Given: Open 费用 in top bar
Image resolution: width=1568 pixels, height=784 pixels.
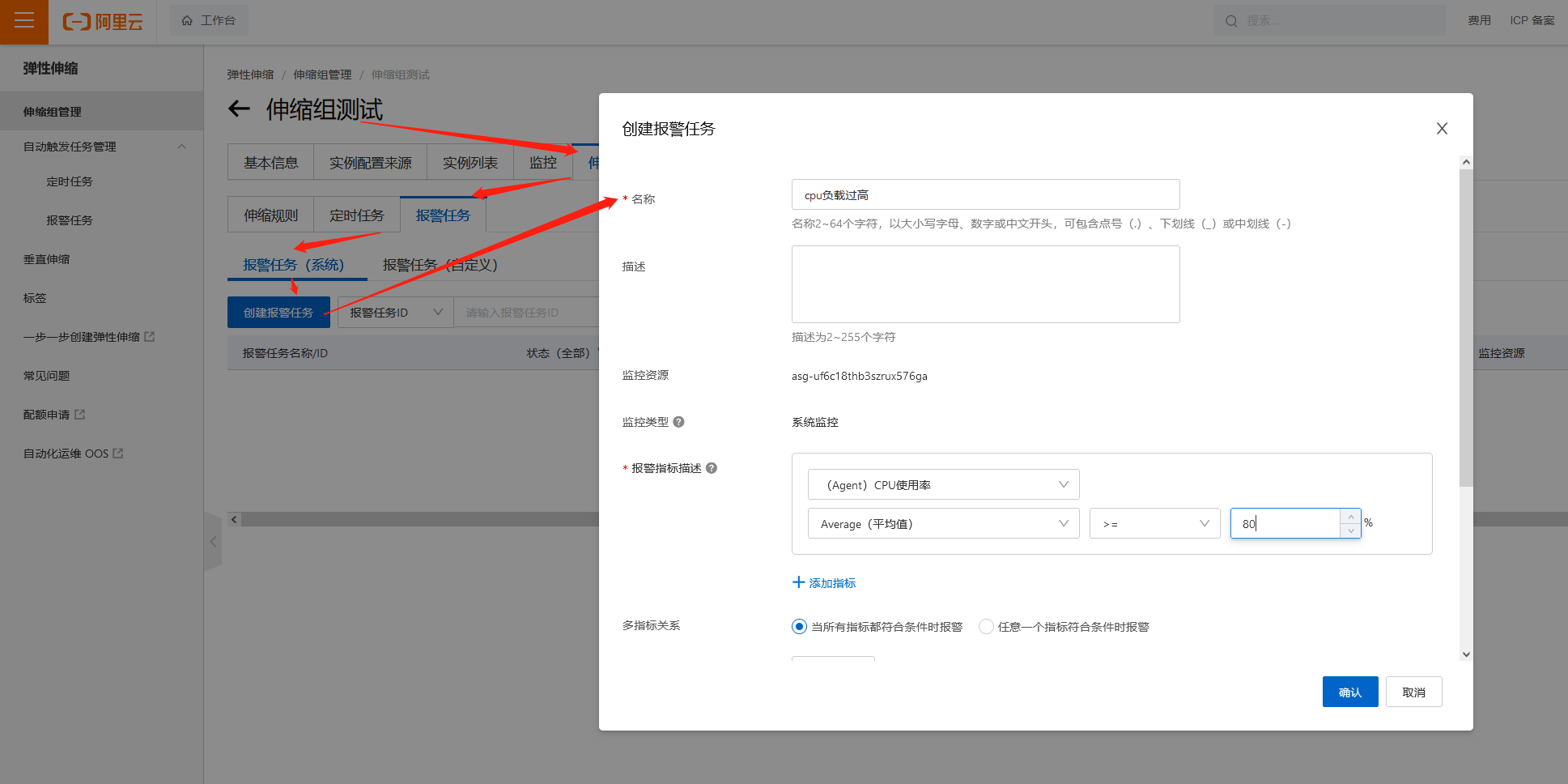Looking at the screenshot, I should click(1479, 20).
